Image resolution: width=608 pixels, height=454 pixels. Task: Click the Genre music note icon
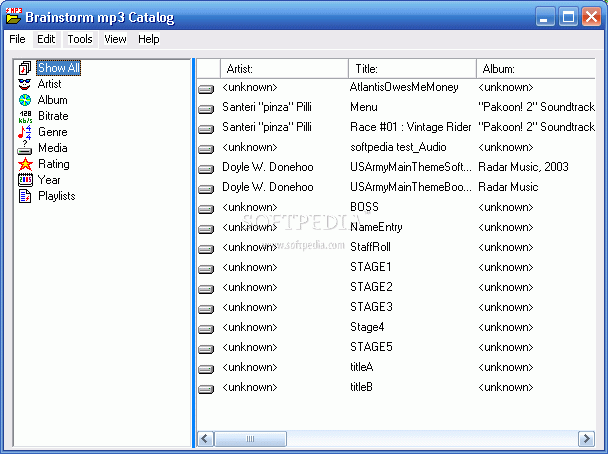coord(25,132)
